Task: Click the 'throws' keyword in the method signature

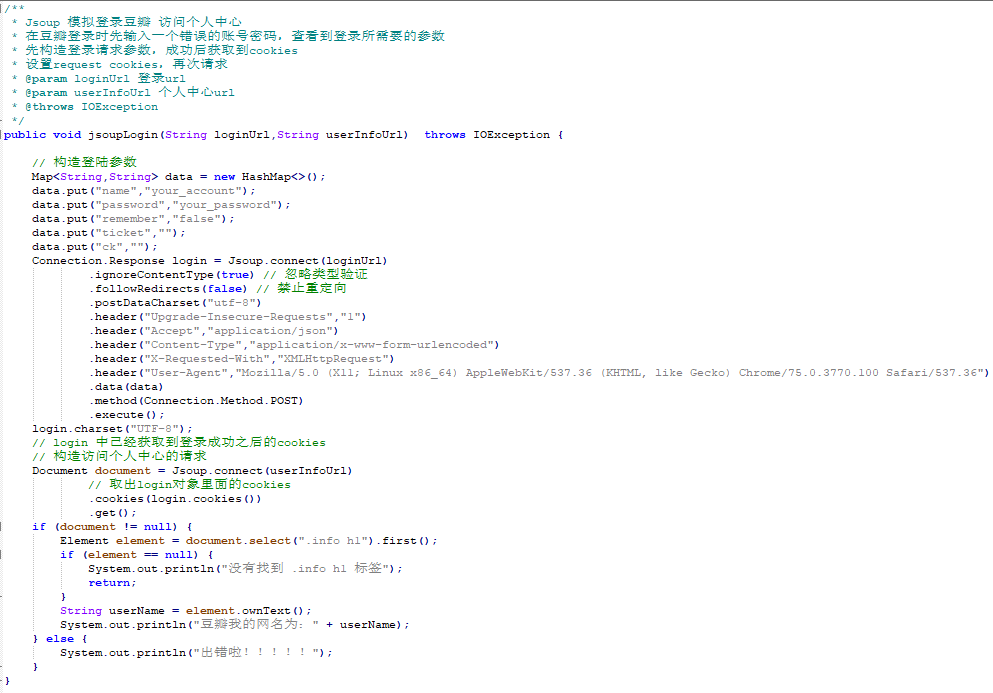Action: click(445, 135)
